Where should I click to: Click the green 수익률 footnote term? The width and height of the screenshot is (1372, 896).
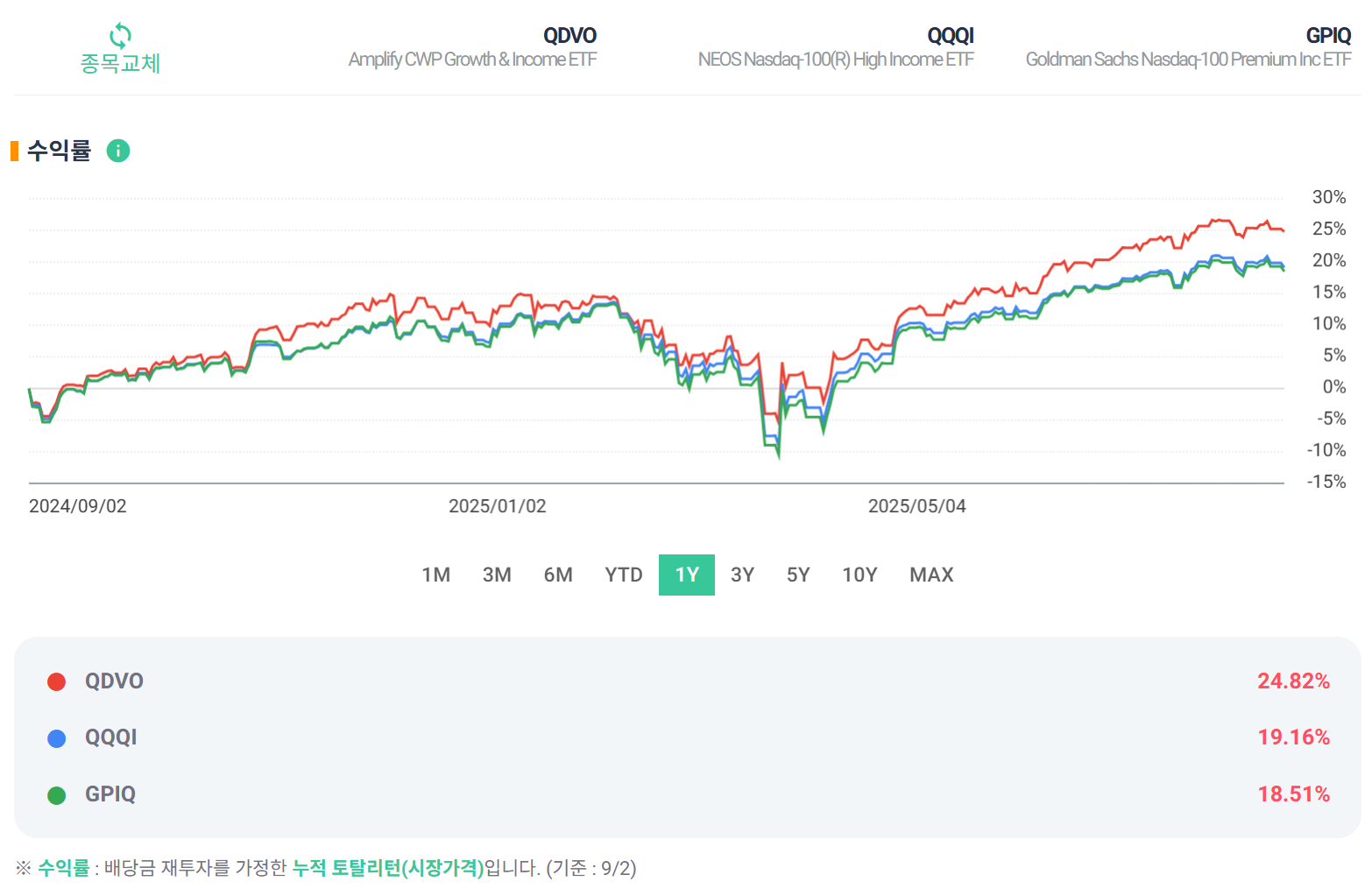63,868
